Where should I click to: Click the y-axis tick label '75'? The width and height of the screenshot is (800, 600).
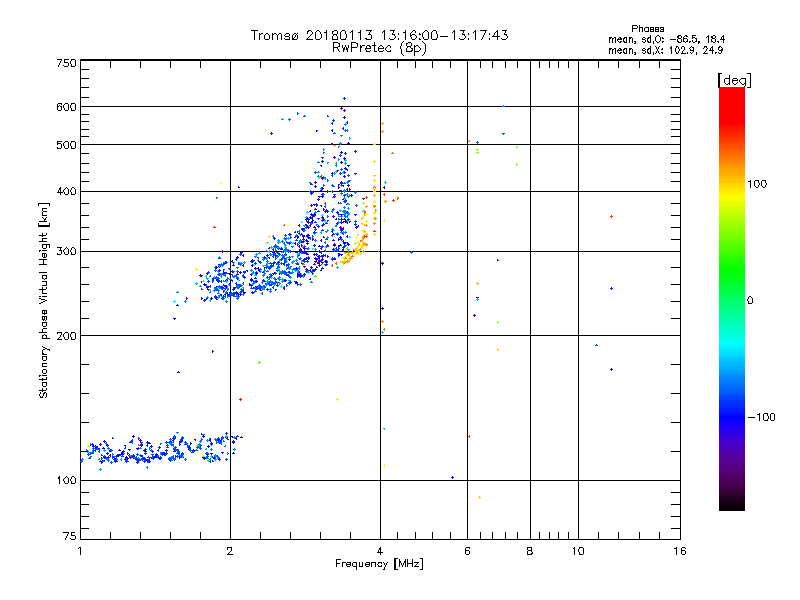click(x=70, y=536)
